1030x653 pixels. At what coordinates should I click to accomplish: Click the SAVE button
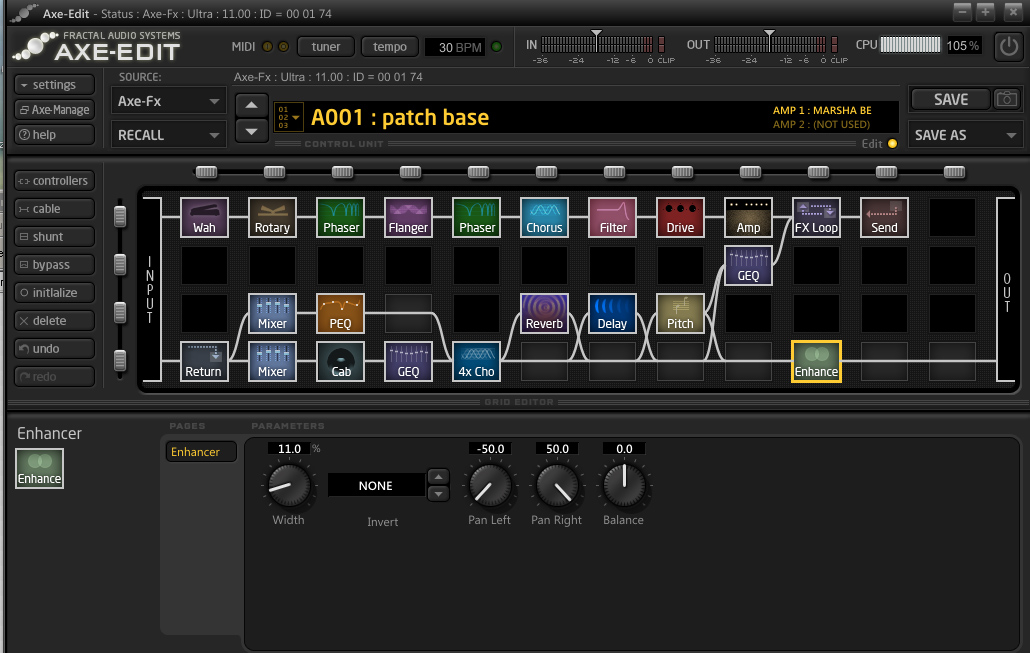point(950,99)
